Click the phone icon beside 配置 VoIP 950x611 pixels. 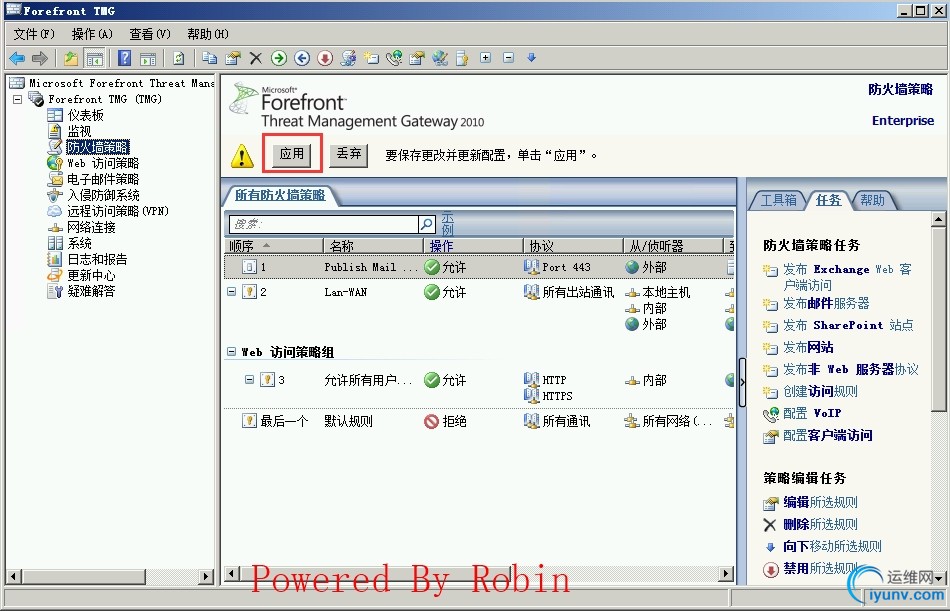(x=770, y=414)
